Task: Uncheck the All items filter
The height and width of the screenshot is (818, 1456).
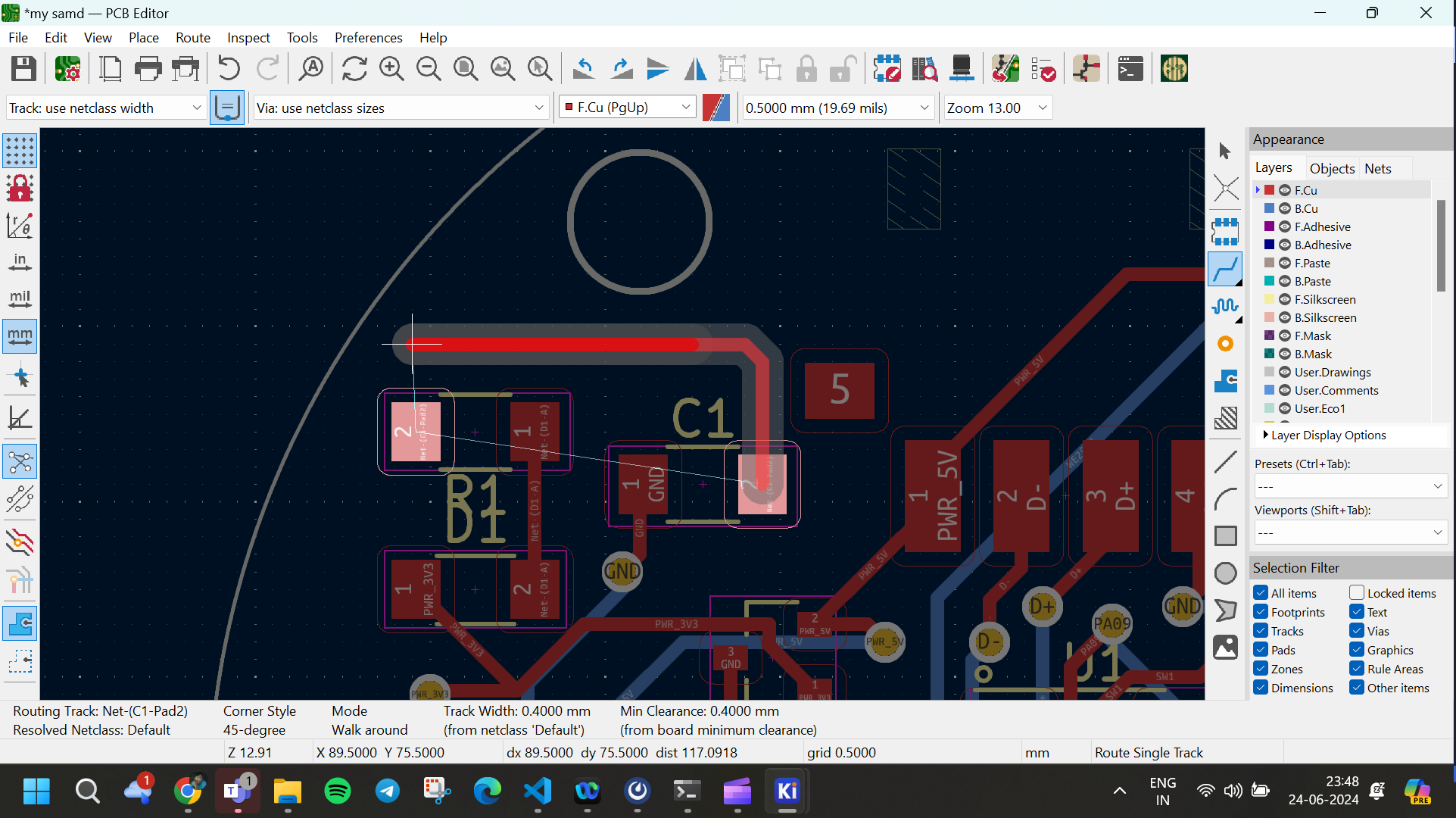Action: tap(1261, 593)
